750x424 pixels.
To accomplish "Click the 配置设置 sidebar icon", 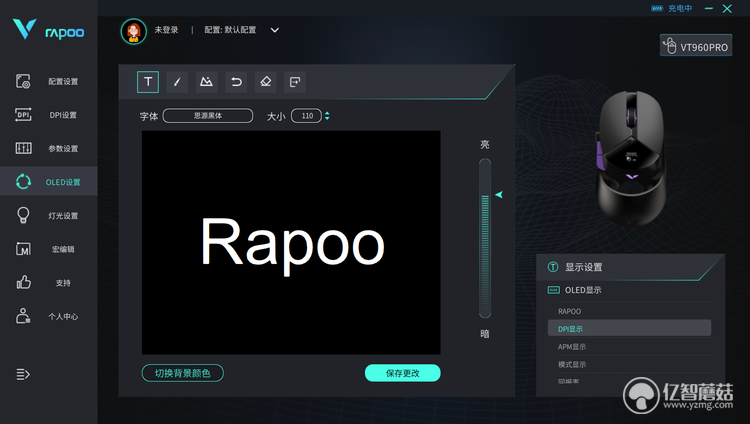I will tap(23, 81).
